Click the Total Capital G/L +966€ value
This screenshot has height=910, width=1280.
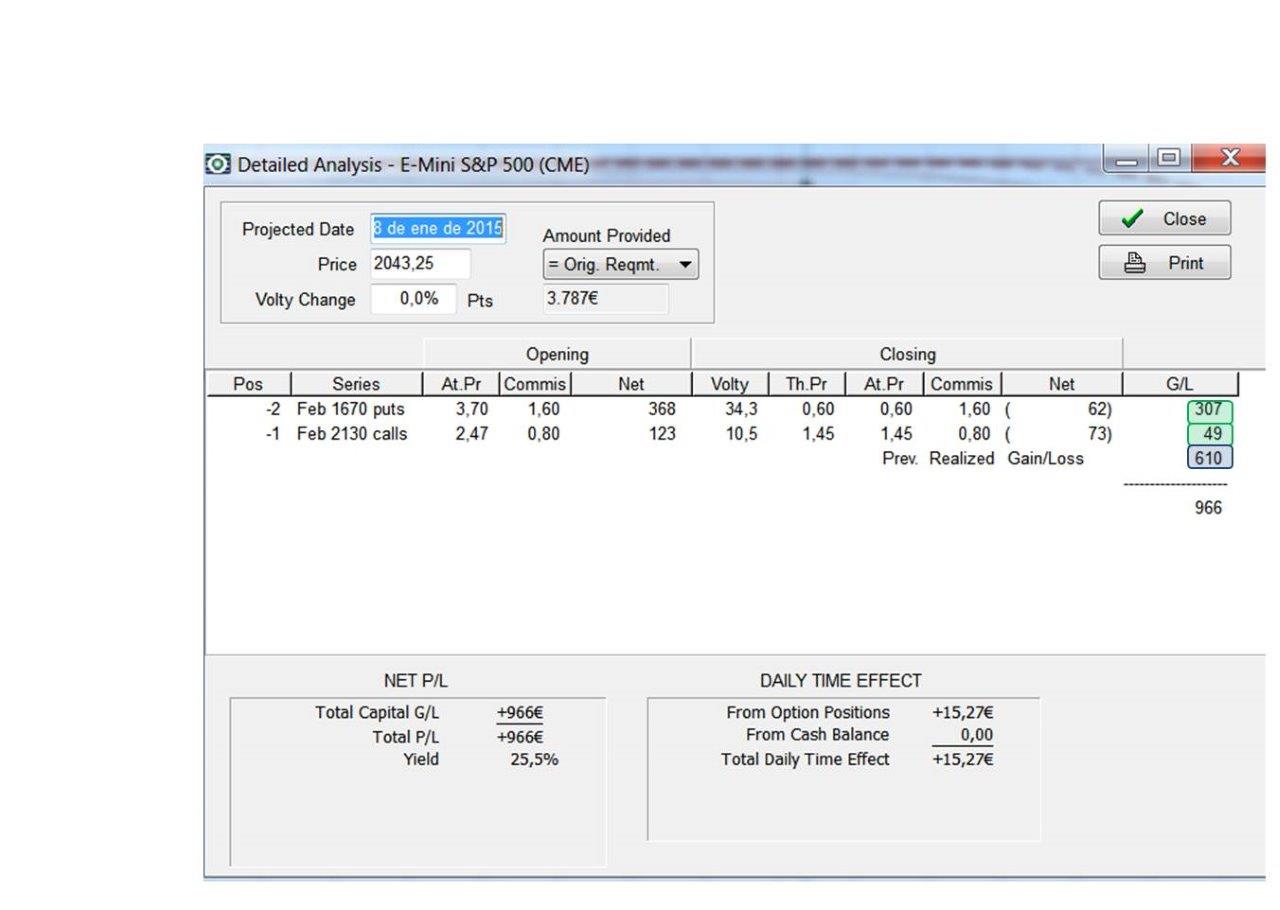520,713
